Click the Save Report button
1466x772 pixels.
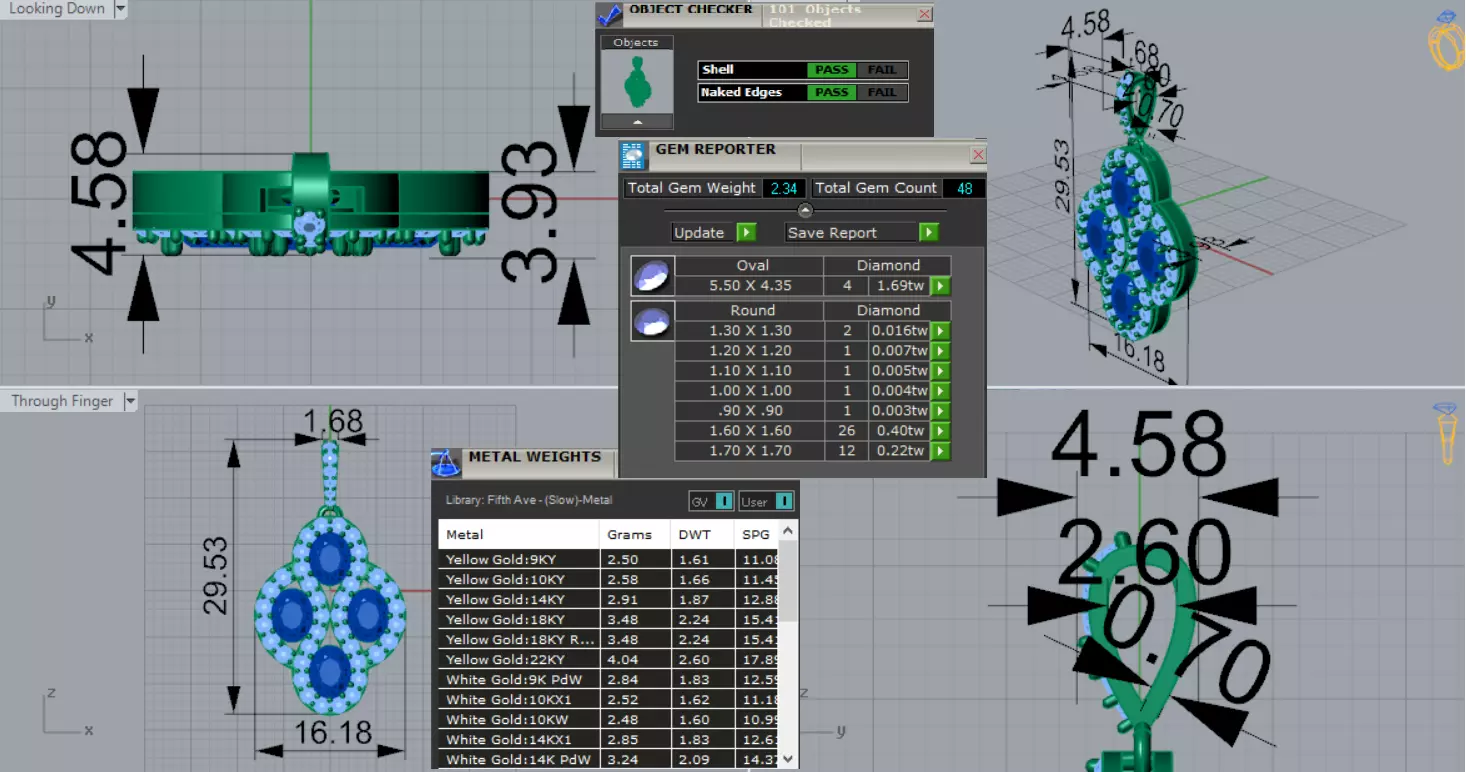[852, 233]
